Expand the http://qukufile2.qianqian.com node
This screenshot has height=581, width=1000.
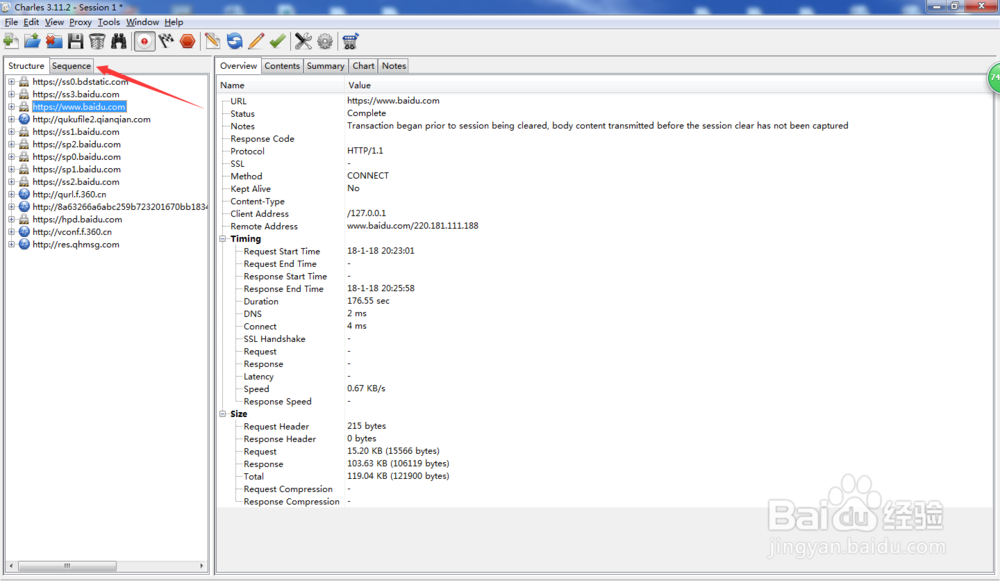11,119
